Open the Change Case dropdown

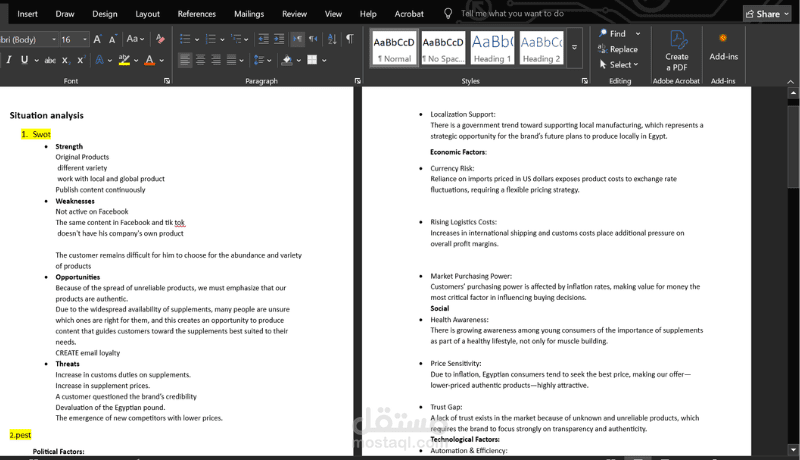click(x=135, y=39)
